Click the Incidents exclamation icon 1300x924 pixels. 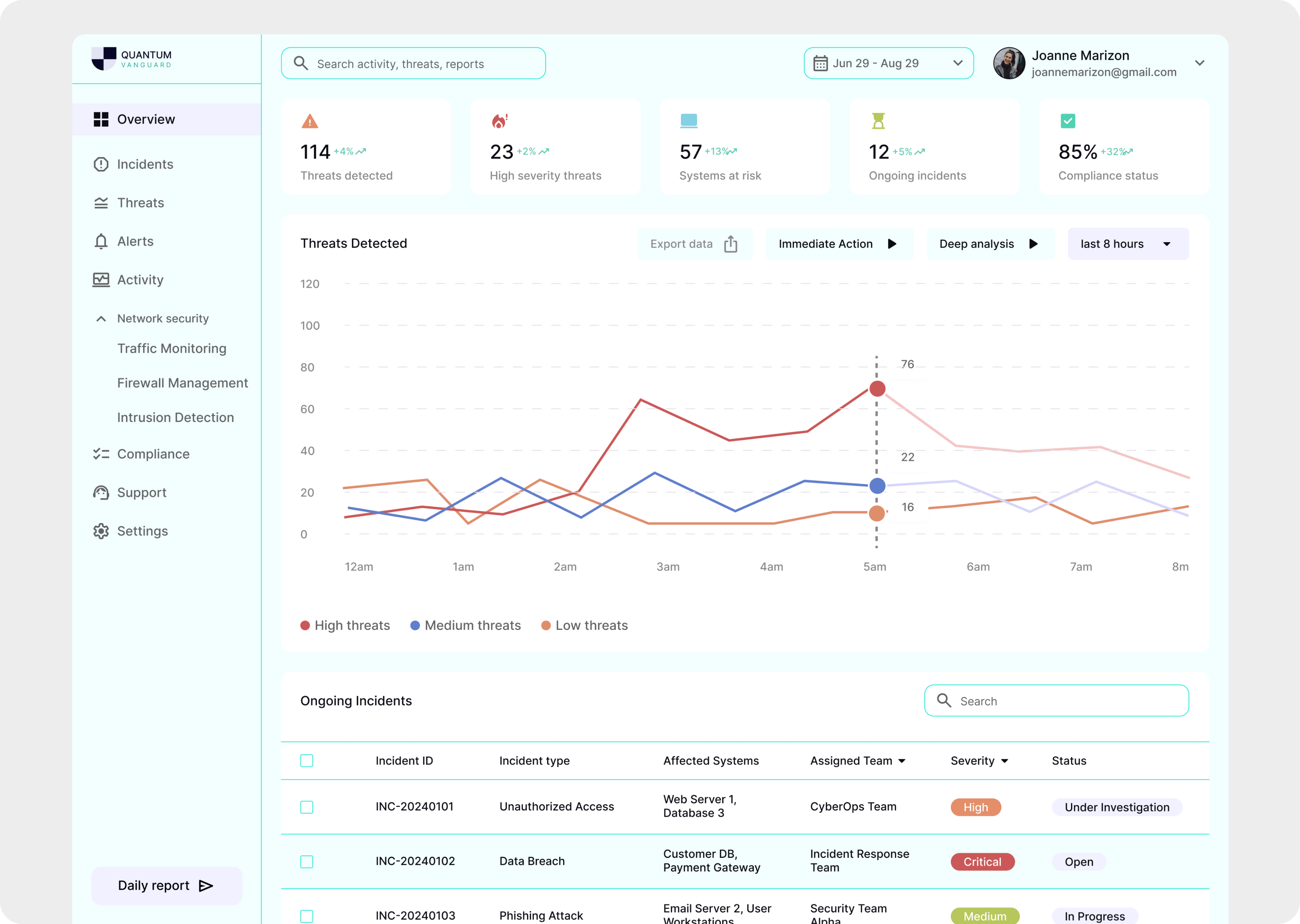coord(101,164)
